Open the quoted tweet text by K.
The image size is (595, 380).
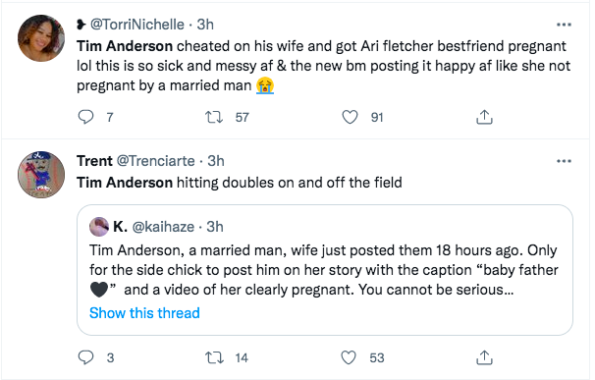[x=324, y=270]
